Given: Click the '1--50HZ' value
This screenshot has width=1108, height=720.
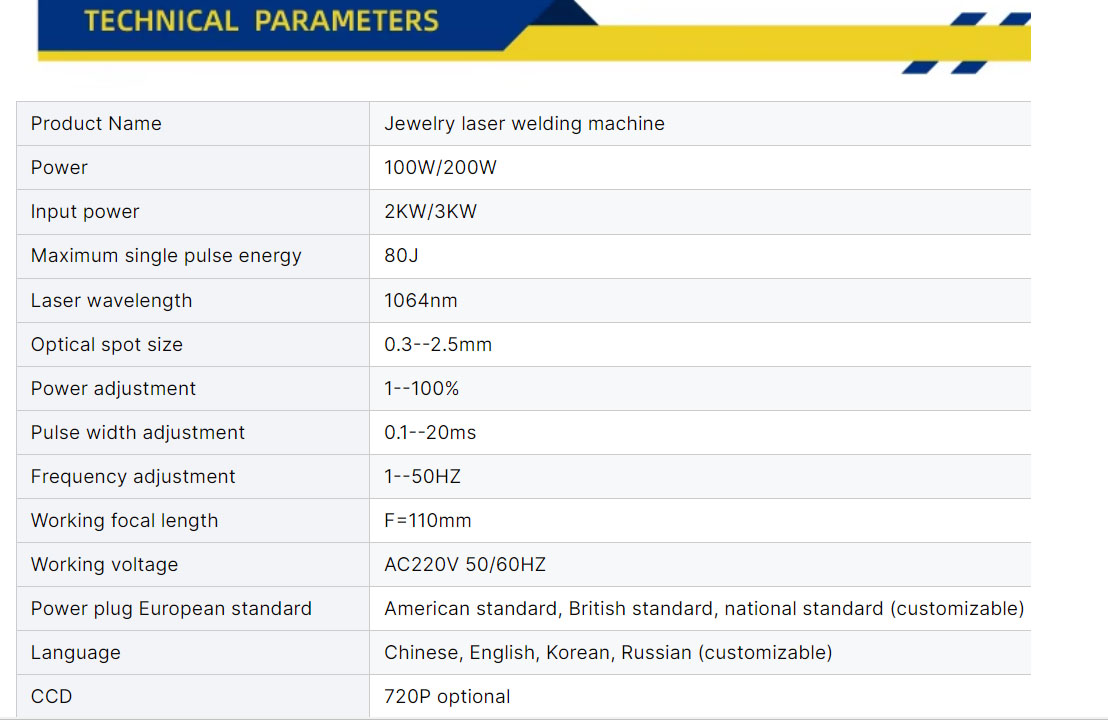Looking at the screenshot, I should pos(423,476).
